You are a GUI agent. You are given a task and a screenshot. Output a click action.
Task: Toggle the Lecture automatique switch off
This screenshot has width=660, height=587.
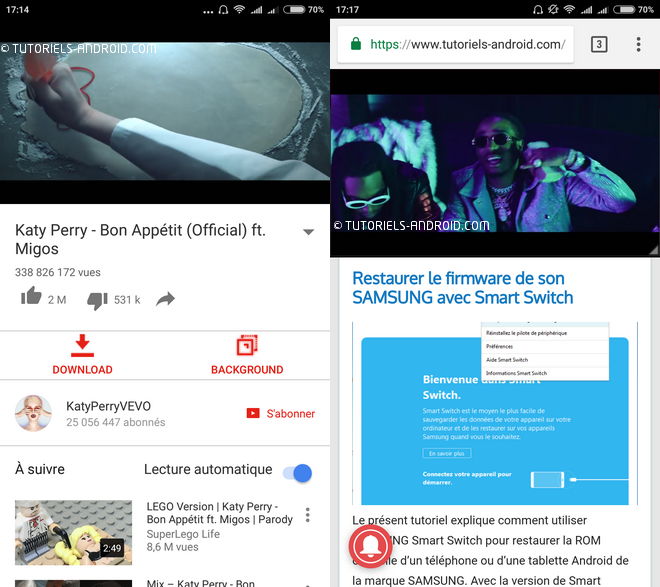pyautogui.click(x=298, y=473)
